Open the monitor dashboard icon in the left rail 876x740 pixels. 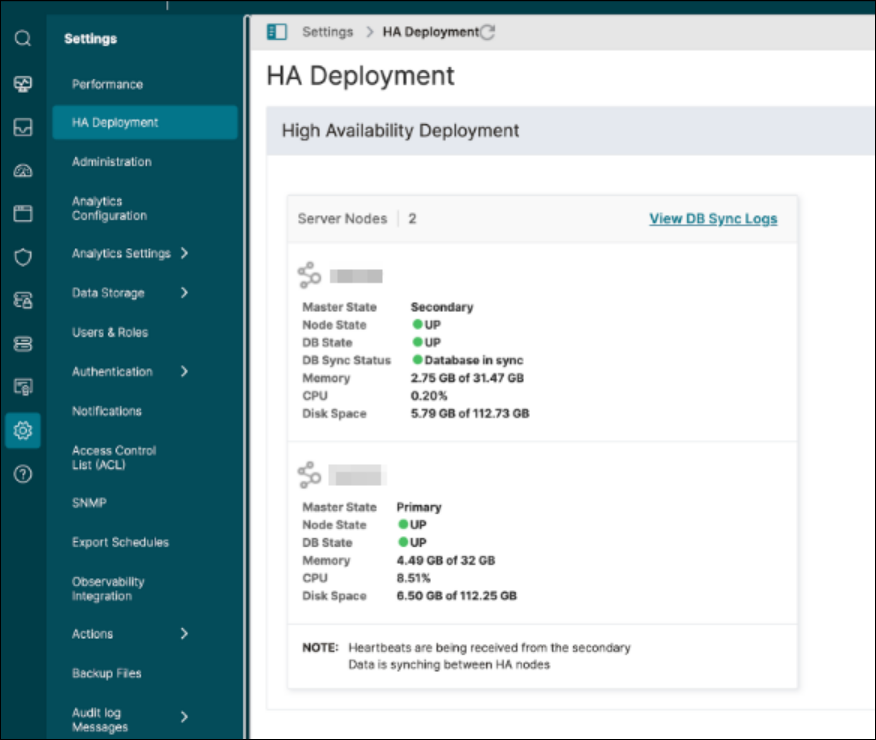click(23, 84)
